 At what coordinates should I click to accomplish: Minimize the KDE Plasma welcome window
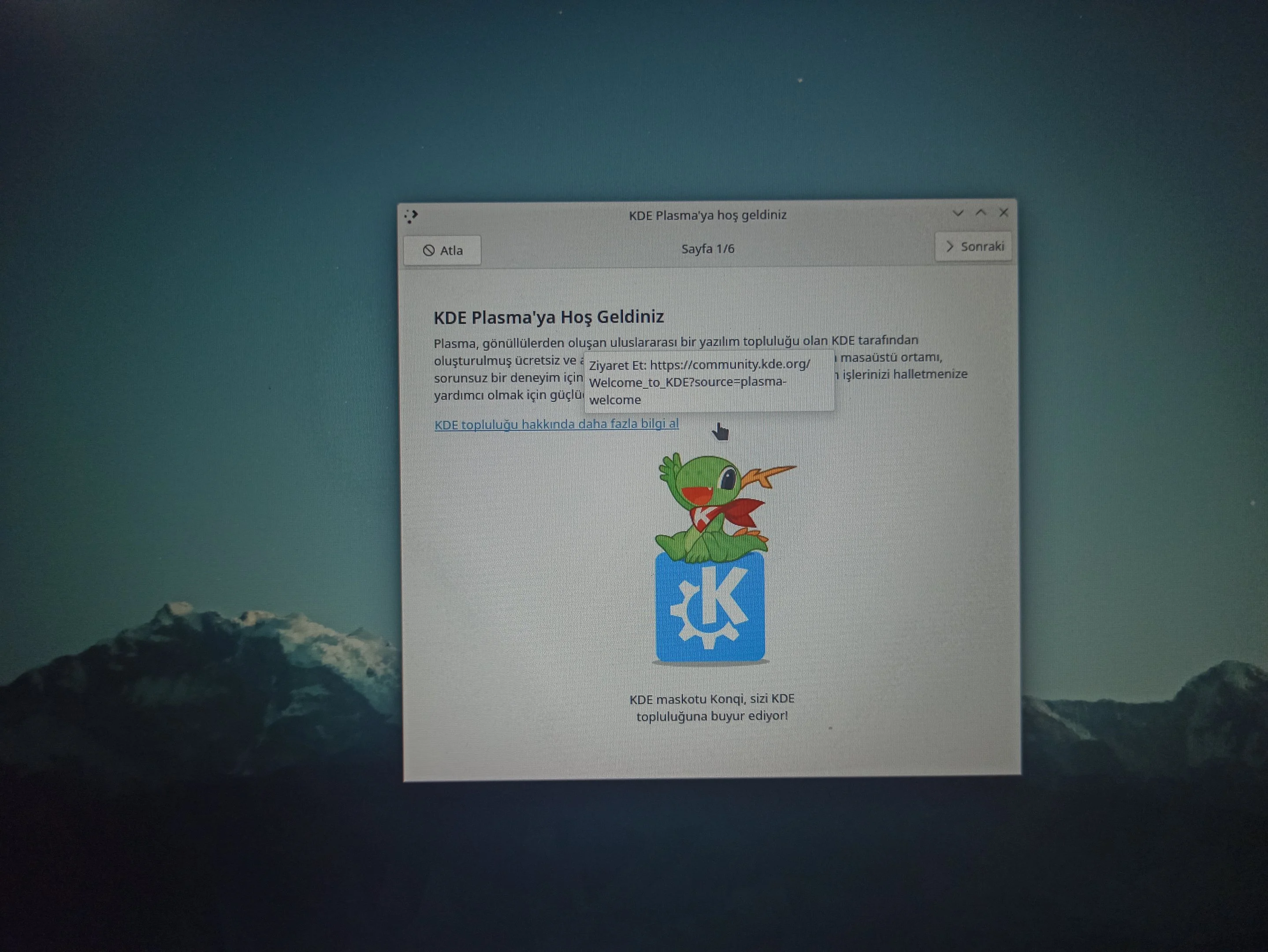coord(957,213)
